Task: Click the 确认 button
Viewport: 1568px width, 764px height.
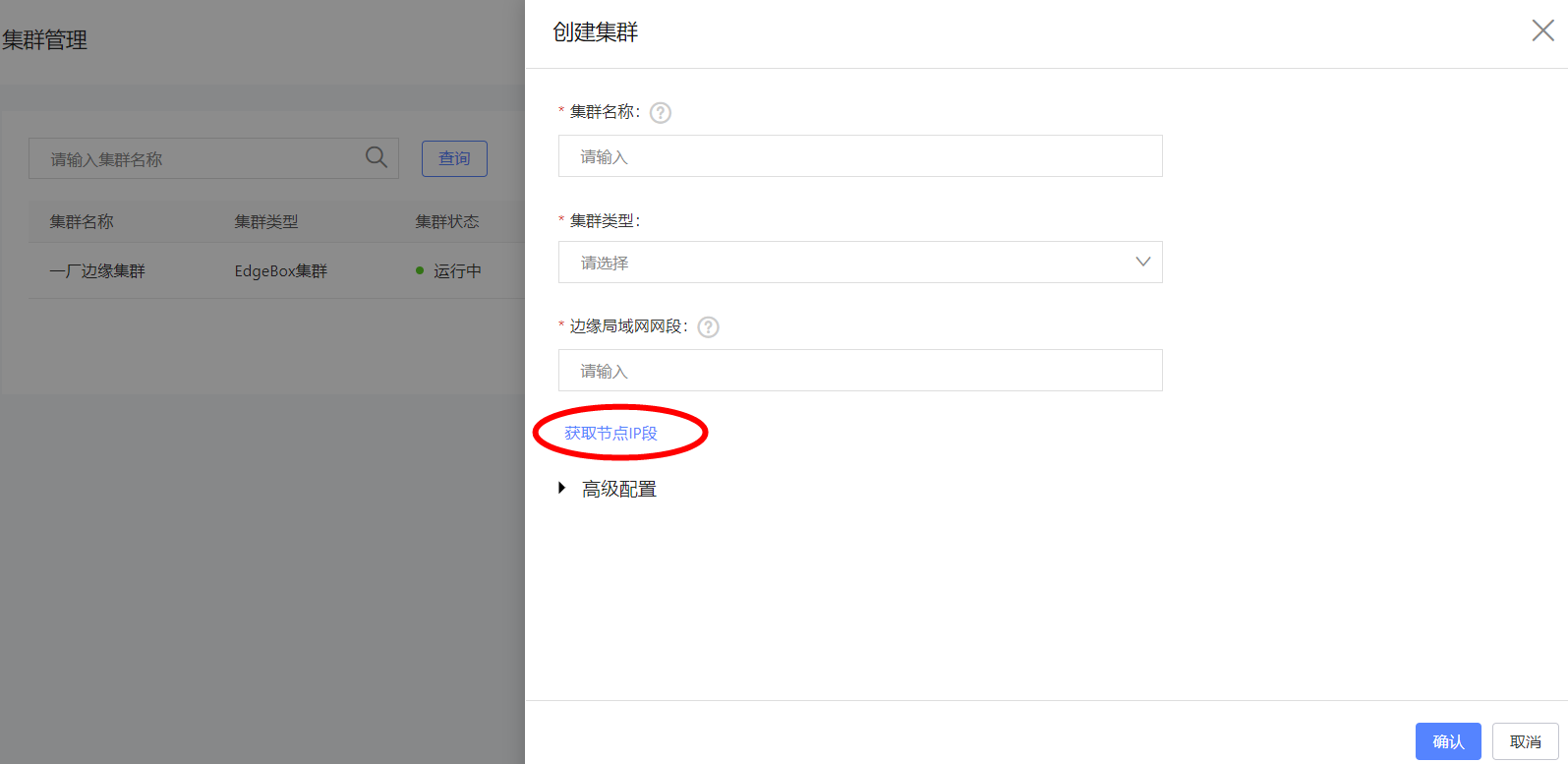Action: point(1448,741)
